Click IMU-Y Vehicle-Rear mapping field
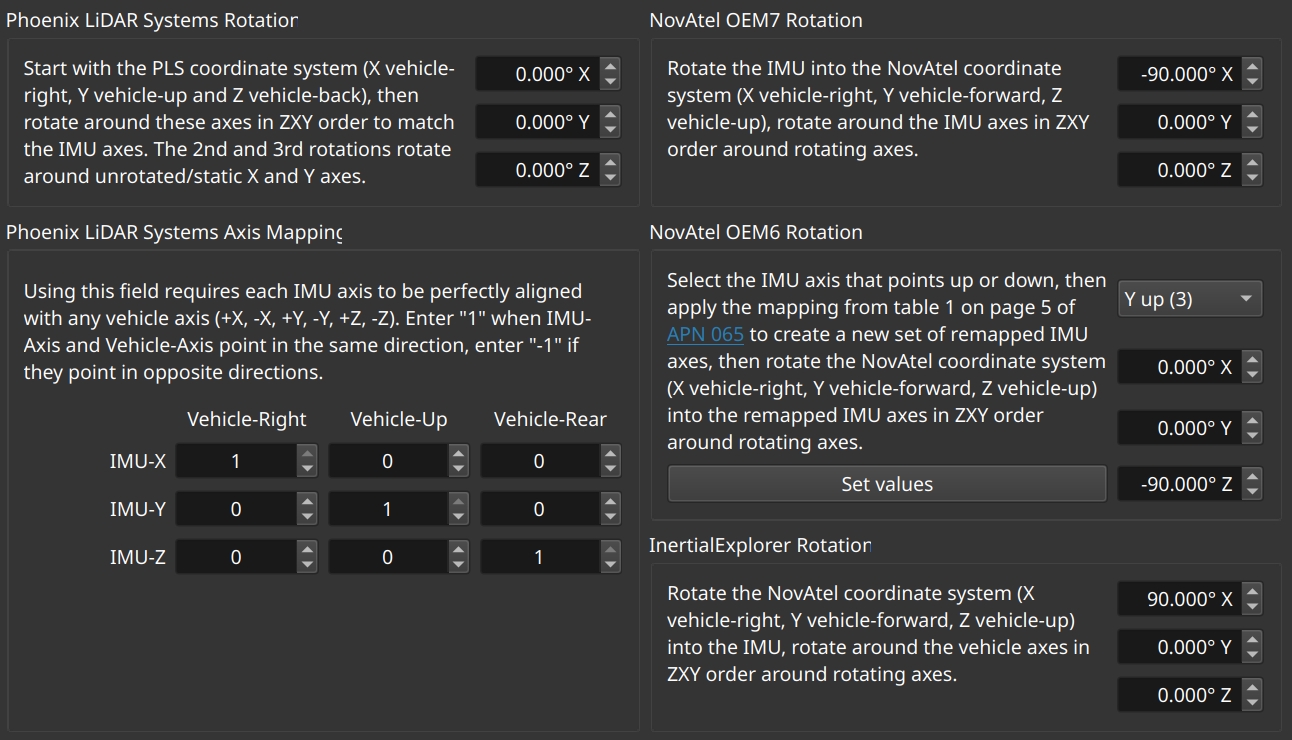 click(x=540, y=509)
